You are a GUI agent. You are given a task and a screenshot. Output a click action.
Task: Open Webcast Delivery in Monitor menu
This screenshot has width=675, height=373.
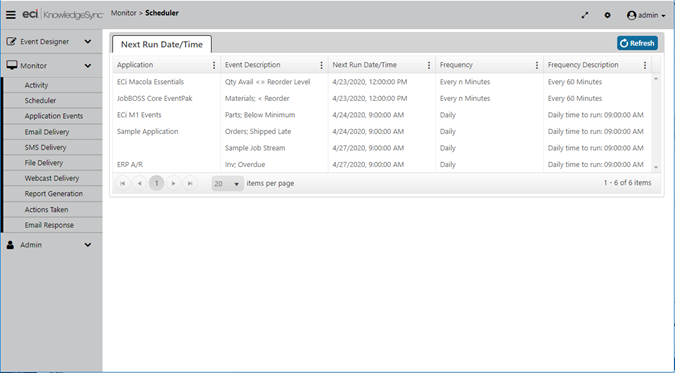click(53, 178)
